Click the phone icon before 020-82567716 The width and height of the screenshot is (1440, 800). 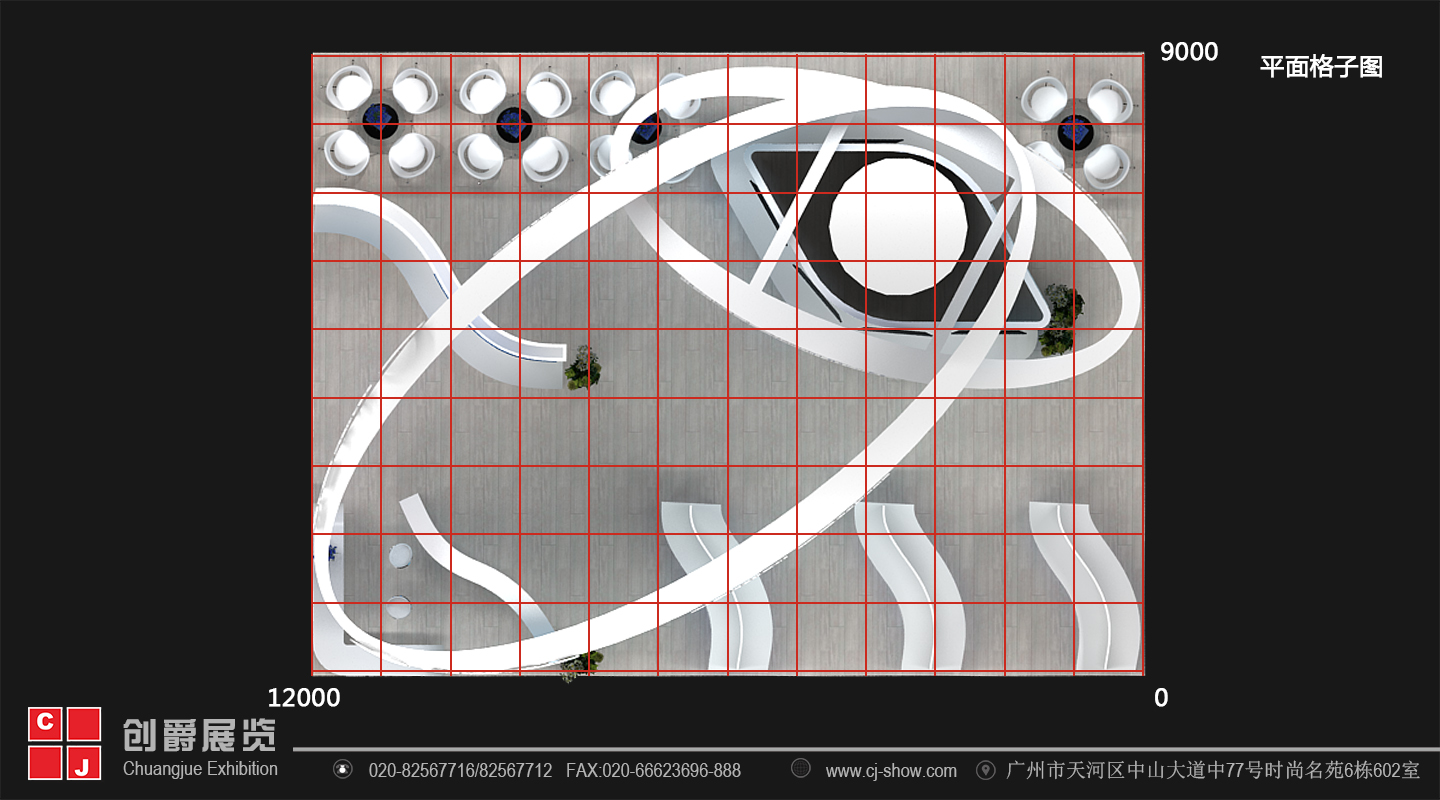pos(343,770)
